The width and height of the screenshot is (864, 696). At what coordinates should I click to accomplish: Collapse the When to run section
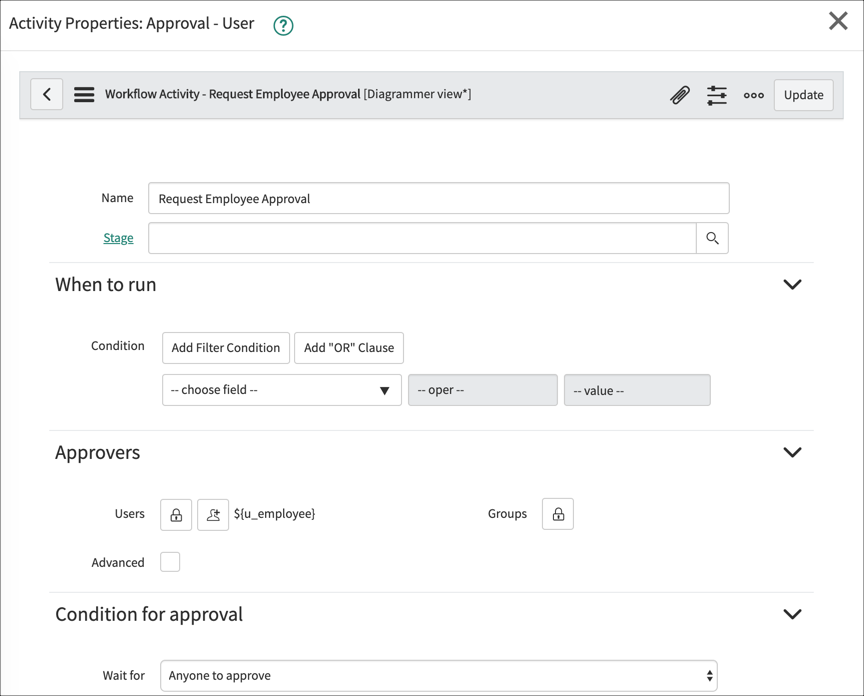point(792,284)
